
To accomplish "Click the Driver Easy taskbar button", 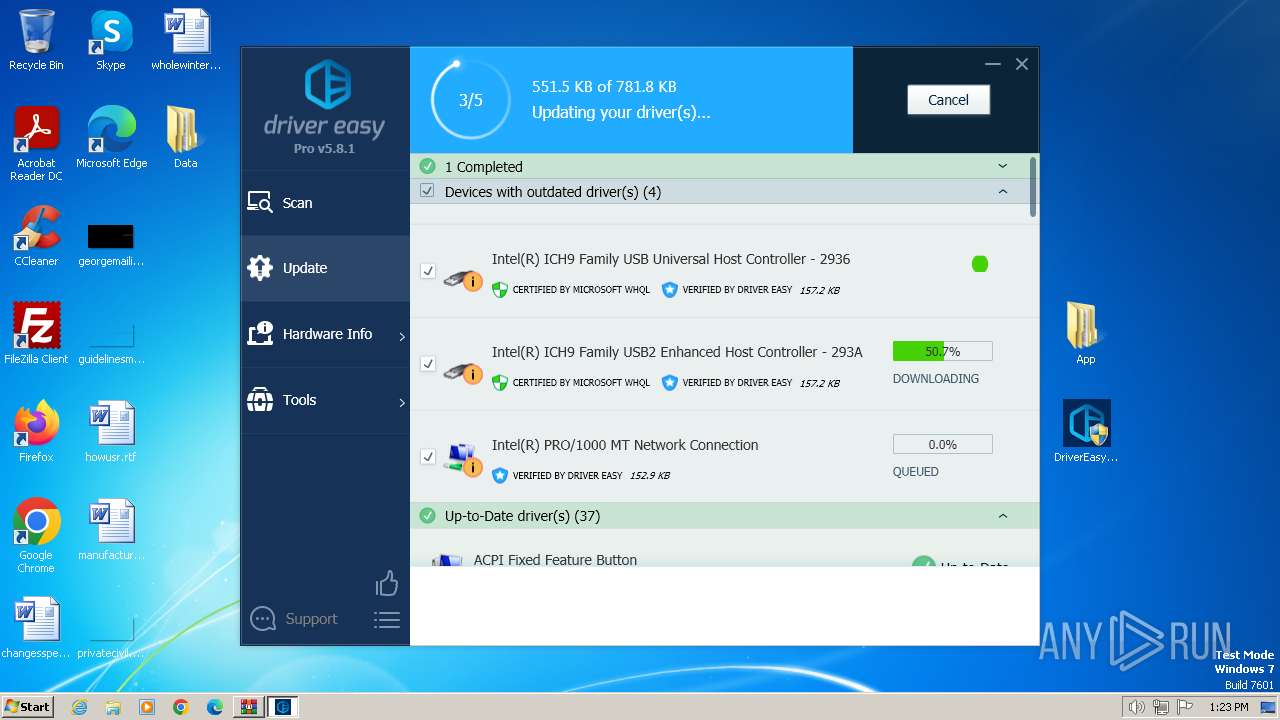I will 283,707.
